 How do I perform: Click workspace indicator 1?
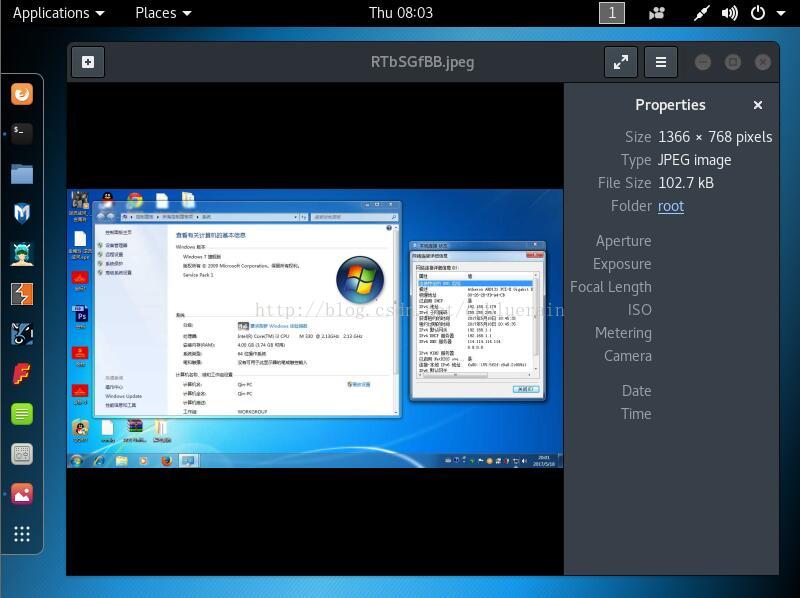(612, 13)
